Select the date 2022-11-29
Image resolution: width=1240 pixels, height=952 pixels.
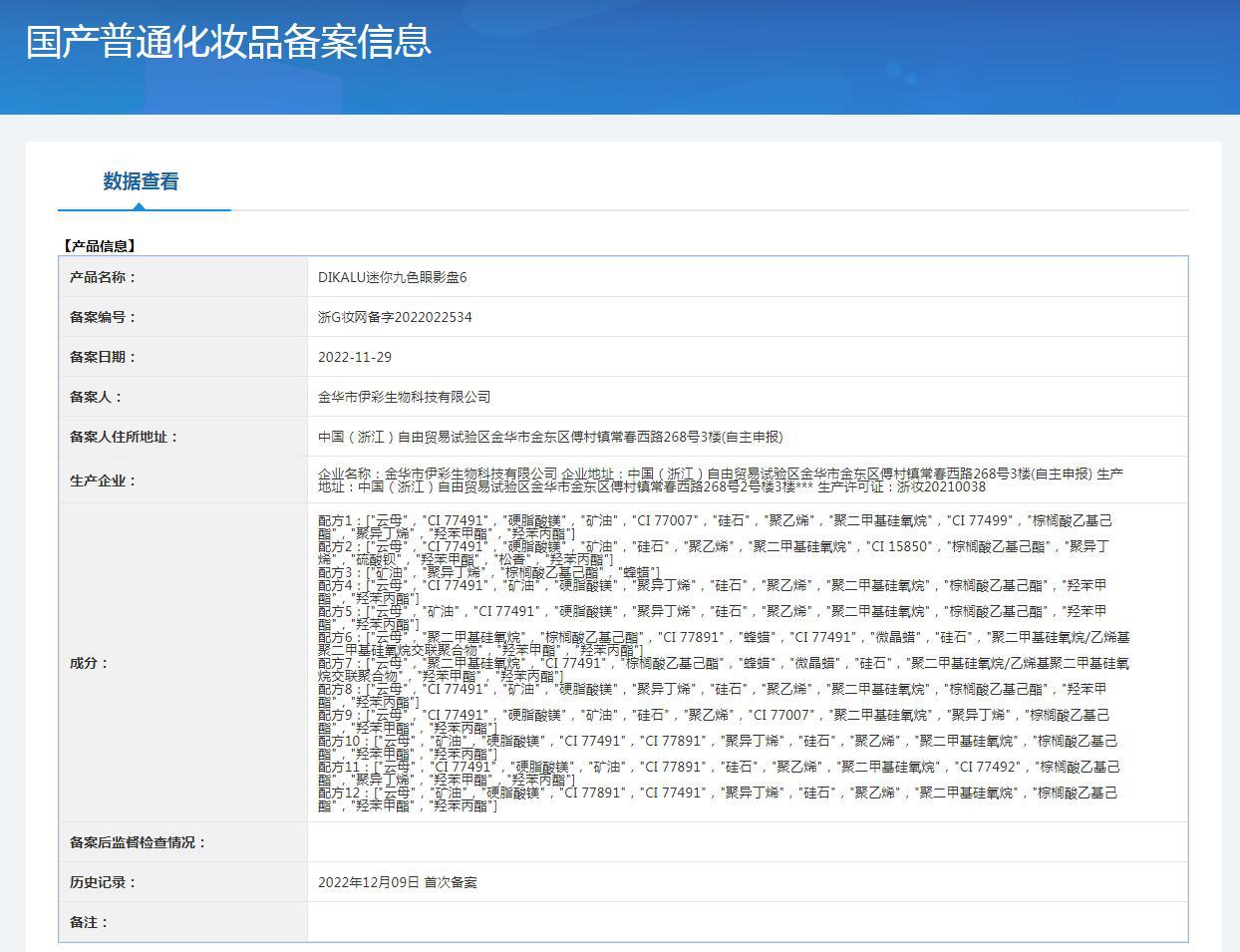[x=355, y=357]
